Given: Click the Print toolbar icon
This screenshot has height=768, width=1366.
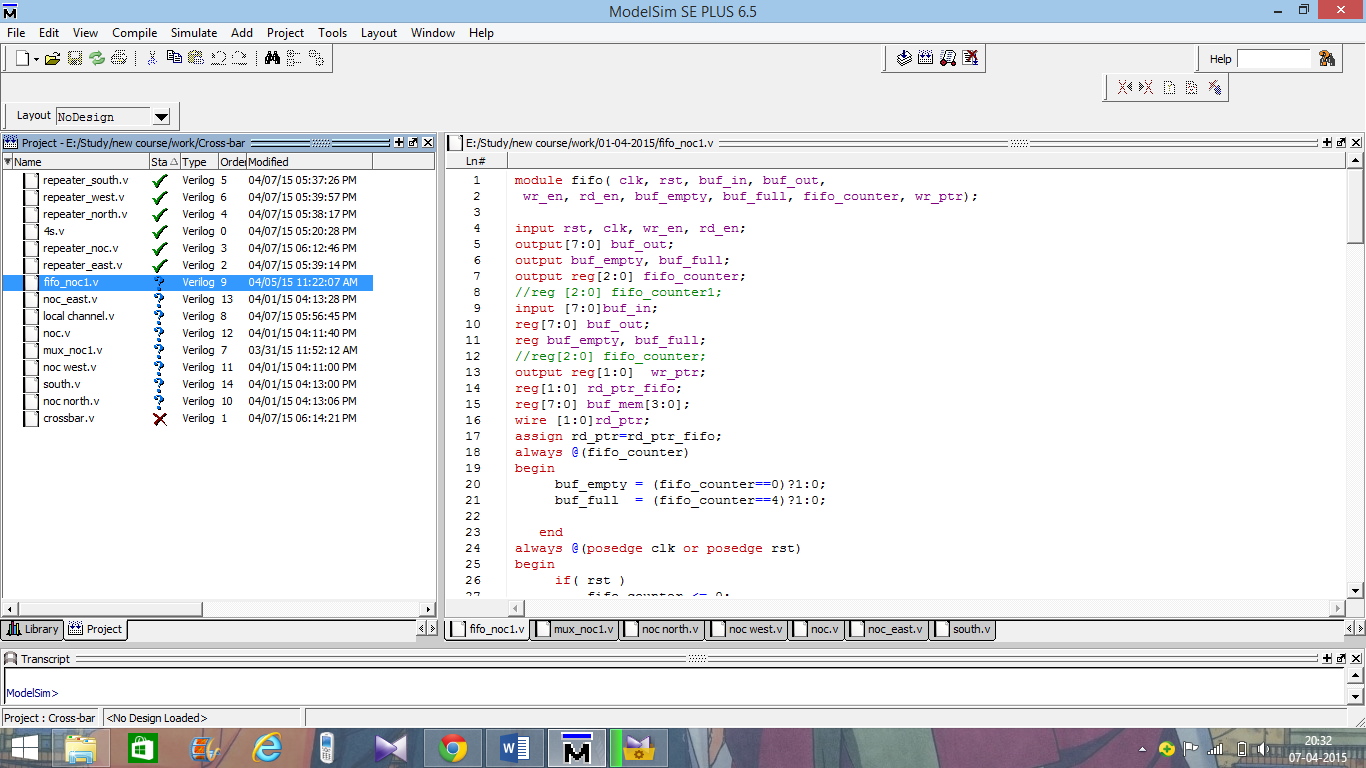Looking at the screenshot, I should pos(119,59).
